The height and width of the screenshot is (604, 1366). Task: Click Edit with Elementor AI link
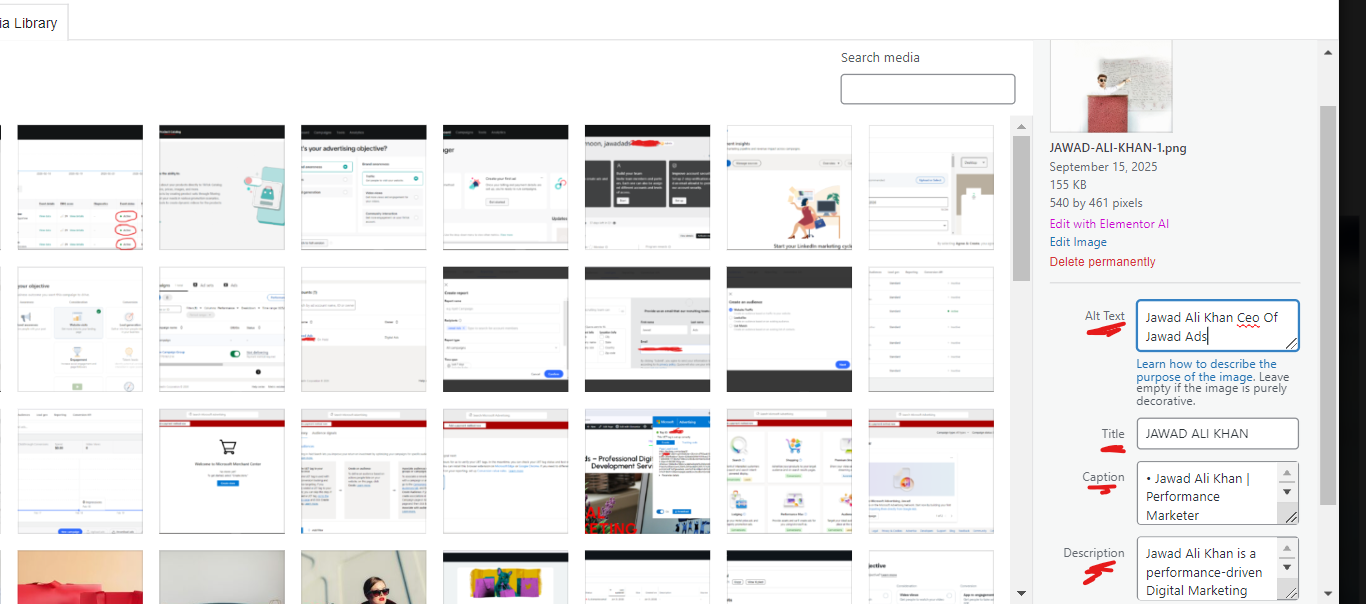[1108, 224]
